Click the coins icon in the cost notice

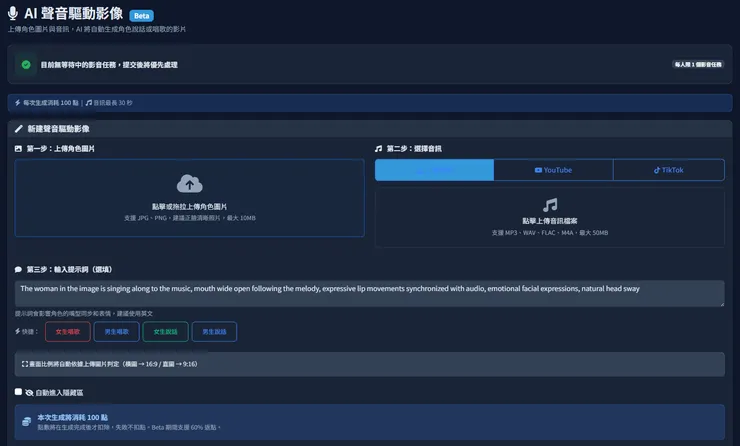(x=26, y=421)
